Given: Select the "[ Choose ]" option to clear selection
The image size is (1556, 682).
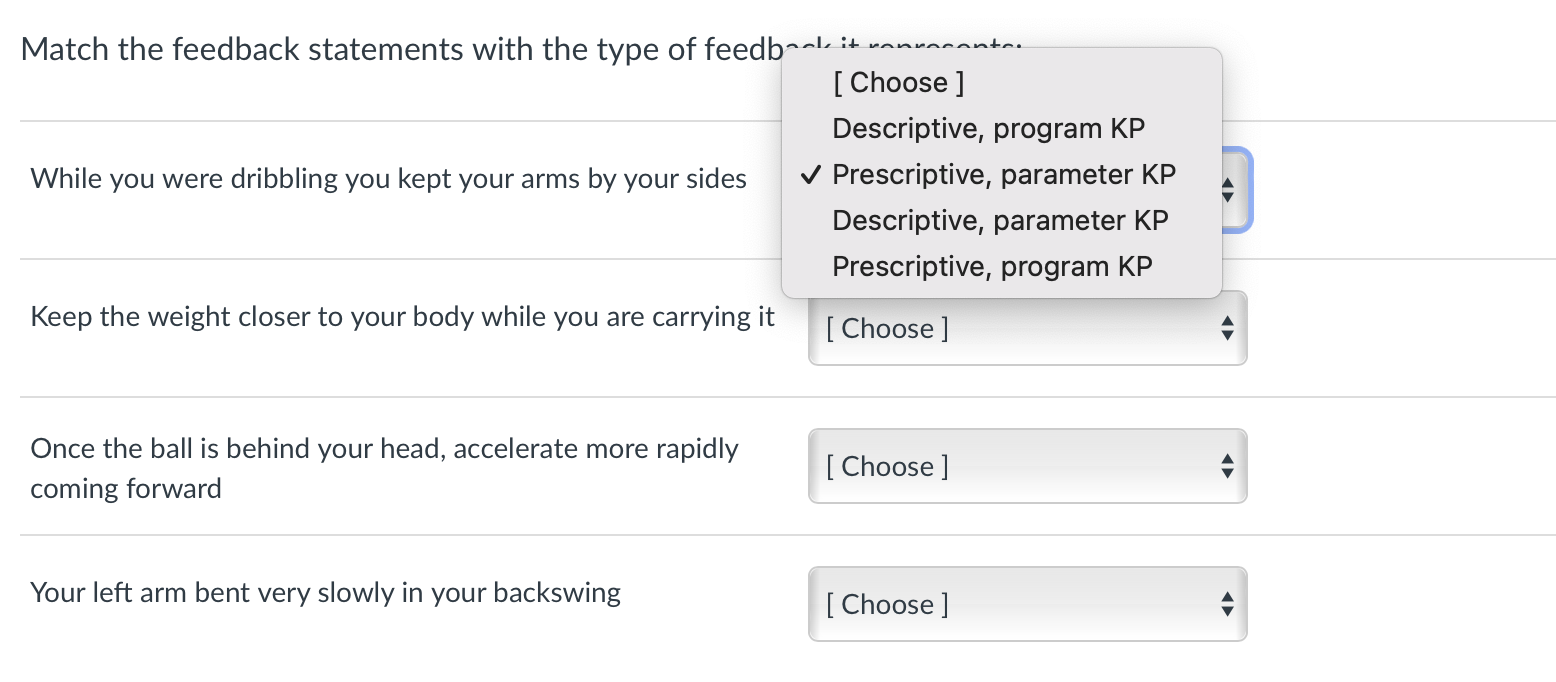Looking at the screenshot, I should tap(897, 82).
